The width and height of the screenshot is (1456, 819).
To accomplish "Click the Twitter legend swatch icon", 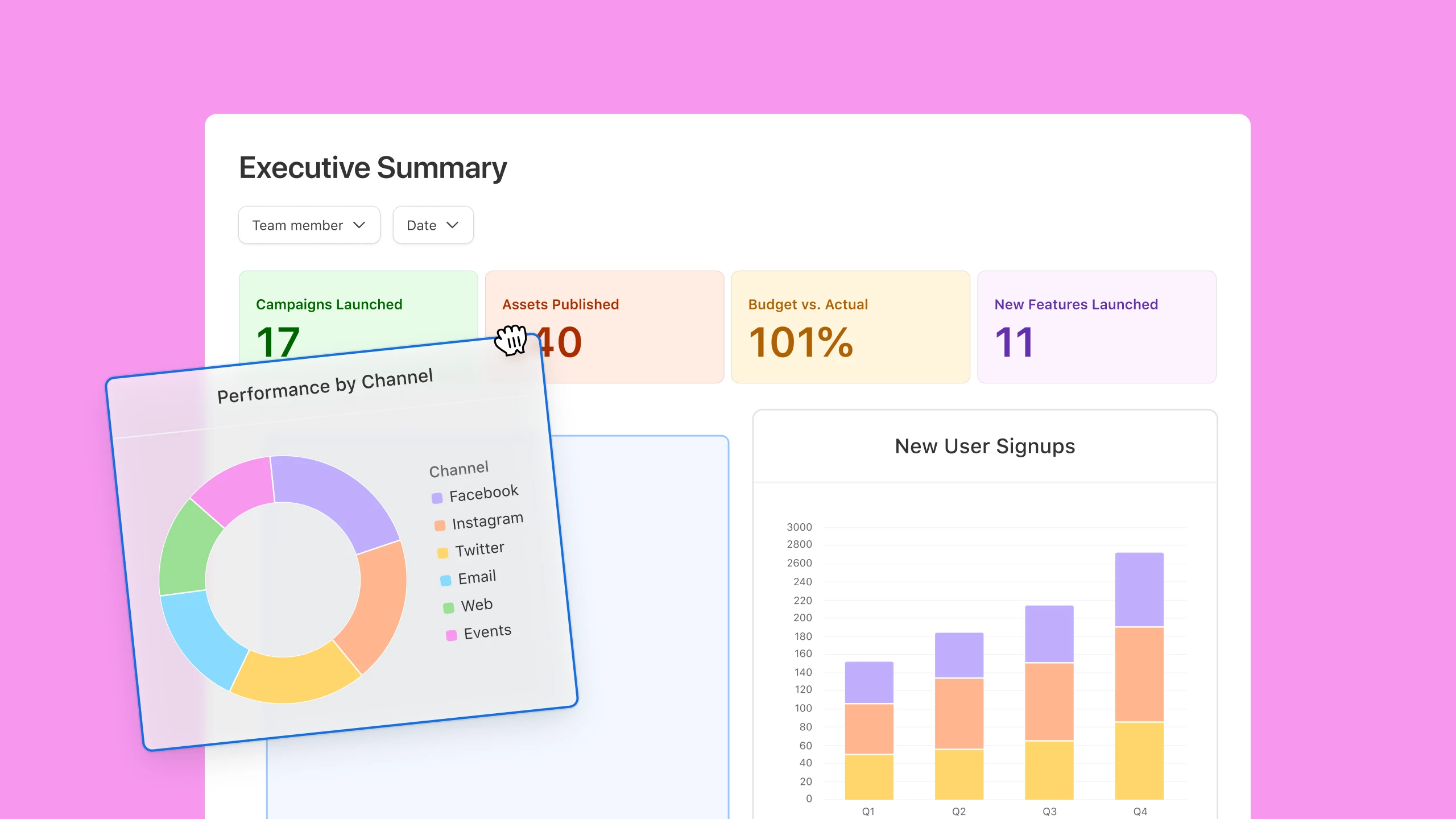I will click(x=442, y=553).
